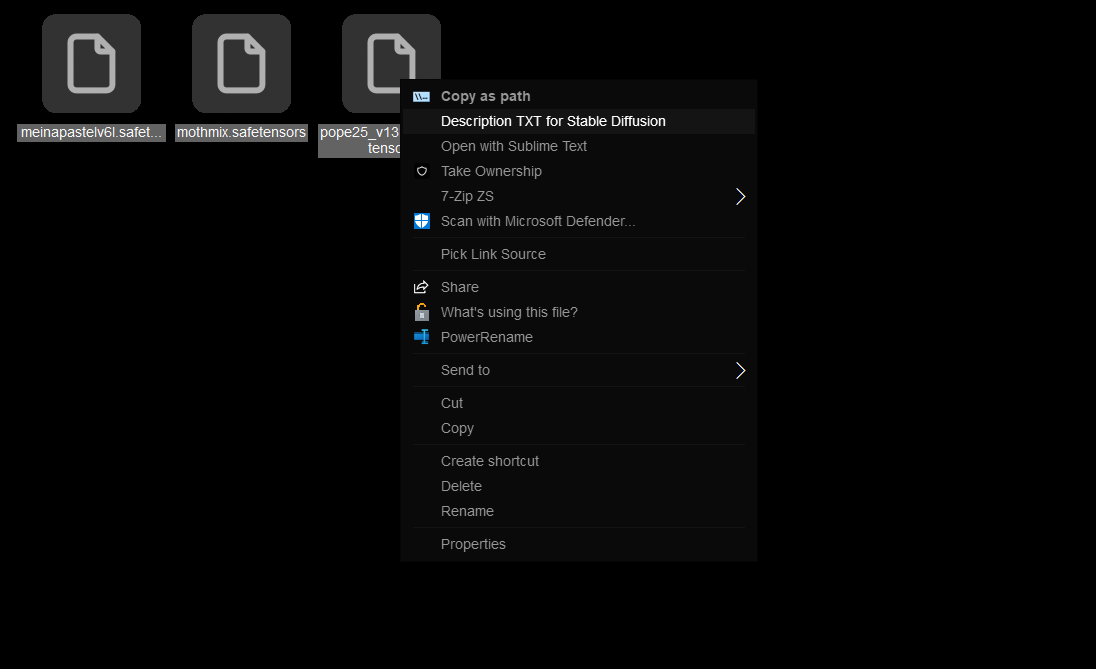
Task: Choose Cut from the context menu
Action: point(579,403)
